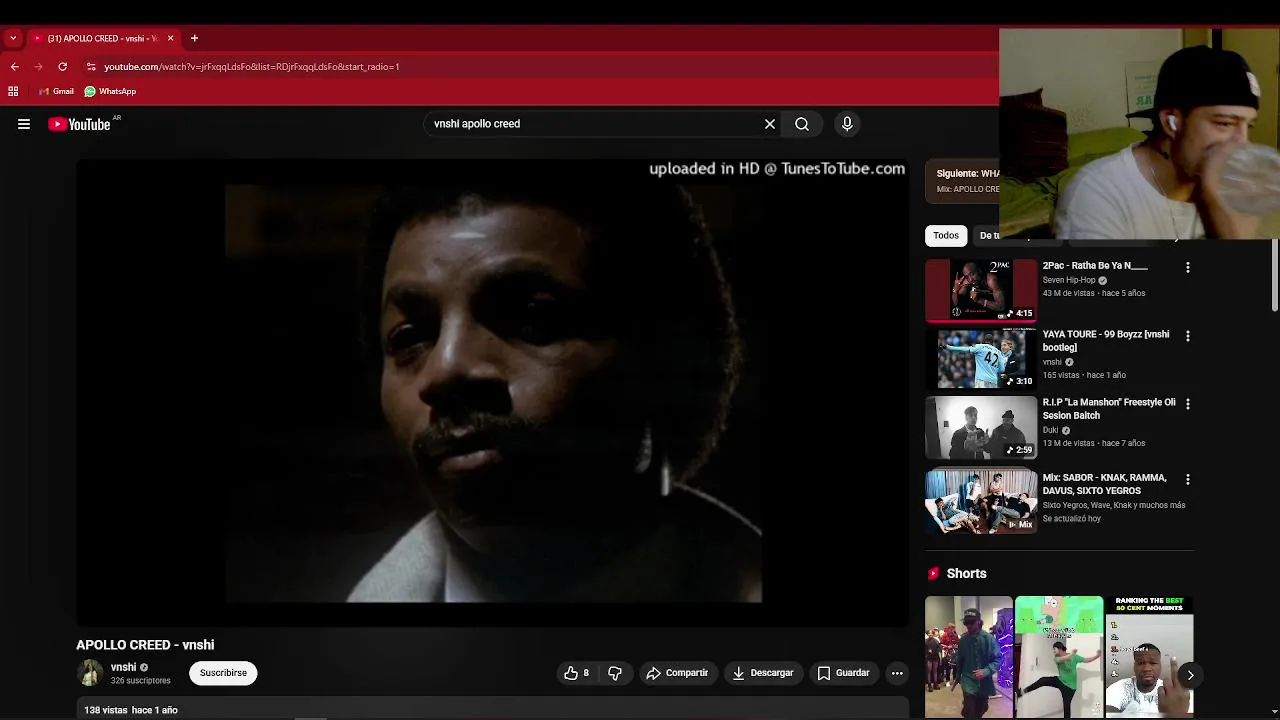Subscribe to vnshi with Suscribirse

(223, 673)
